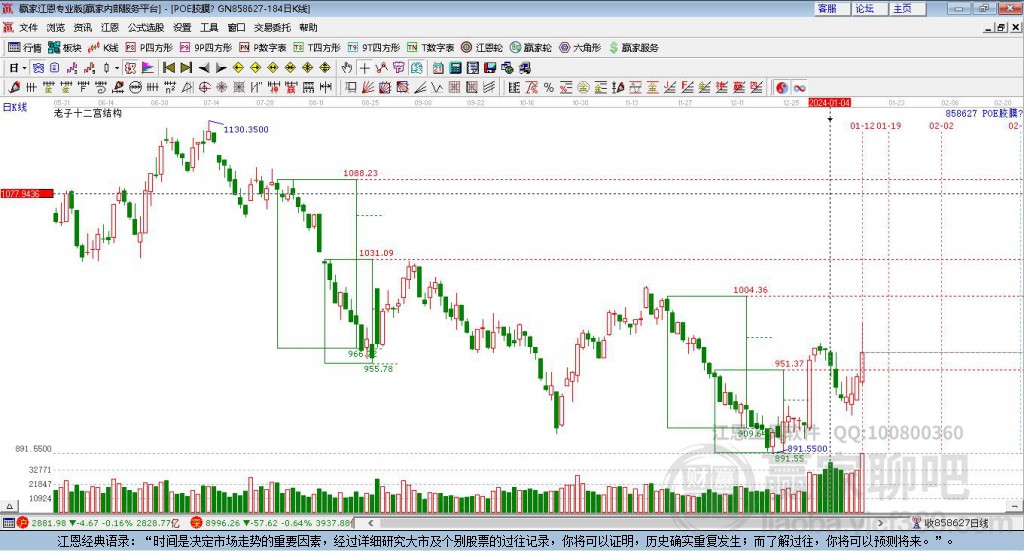Click the red 2024-01-04 date marker
The height and width of the screenshot is (551, 1024).
(829, 102)
